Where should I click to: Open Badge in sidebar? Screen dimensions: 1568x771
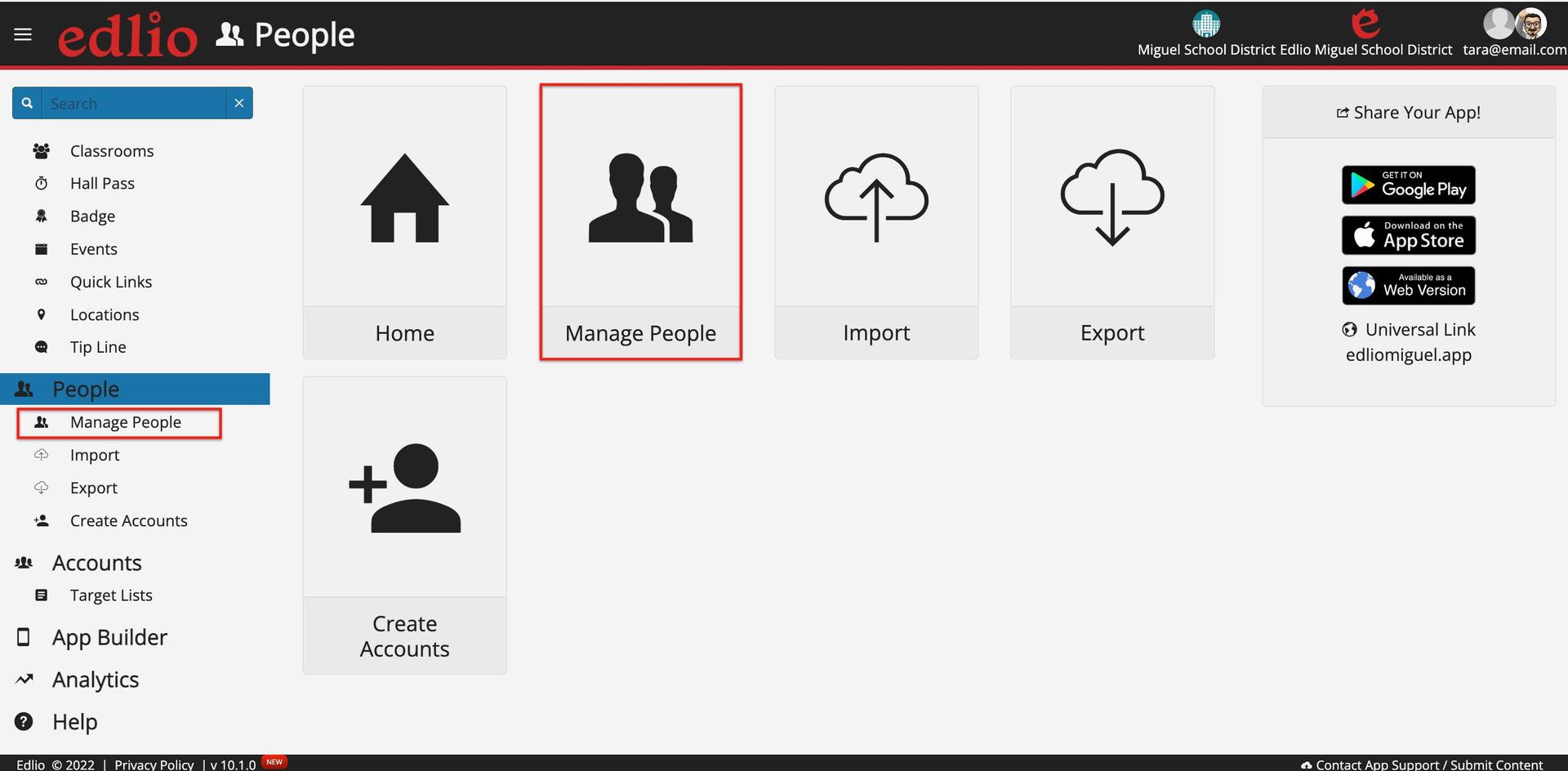(92, 216)
